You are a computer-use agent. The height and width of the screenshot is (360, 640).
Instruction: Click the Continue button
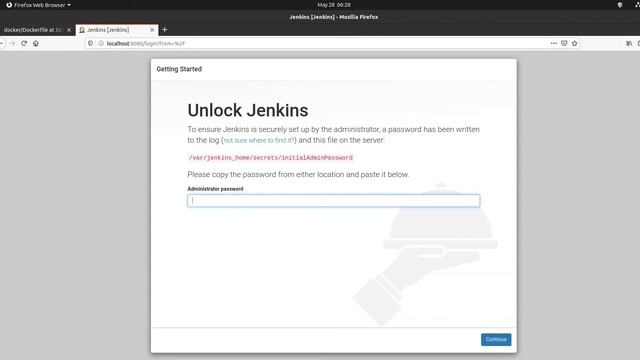point(496,340)
